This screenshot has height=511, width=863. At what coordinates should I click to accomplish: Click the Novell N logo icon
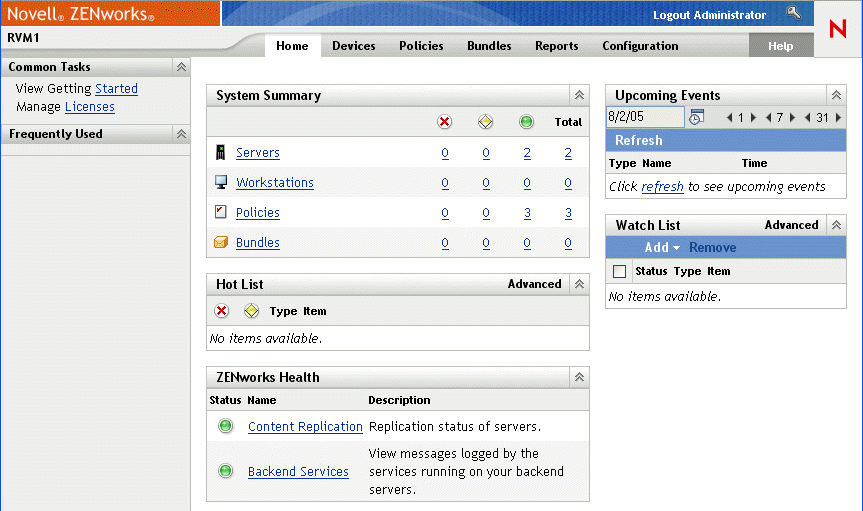[x=838, y=29]
